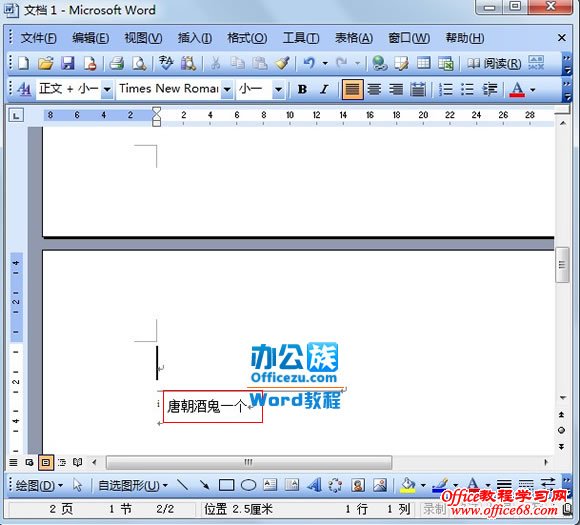
Task: Select the Rectangle drawing tool
Action: (226, 485)
